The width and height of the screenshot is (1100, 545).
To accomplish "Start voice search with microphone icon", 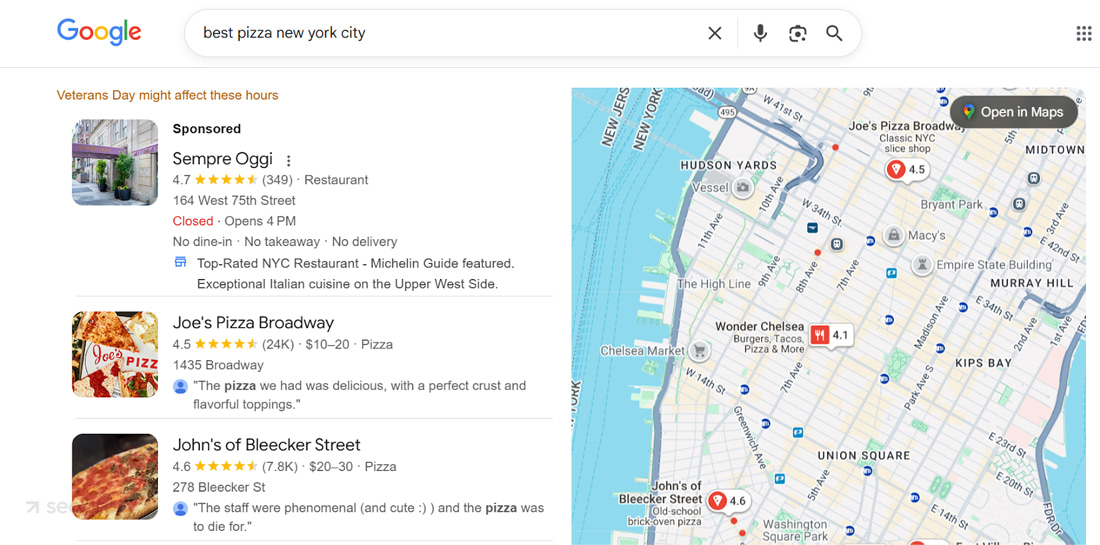I will point(760,33).
